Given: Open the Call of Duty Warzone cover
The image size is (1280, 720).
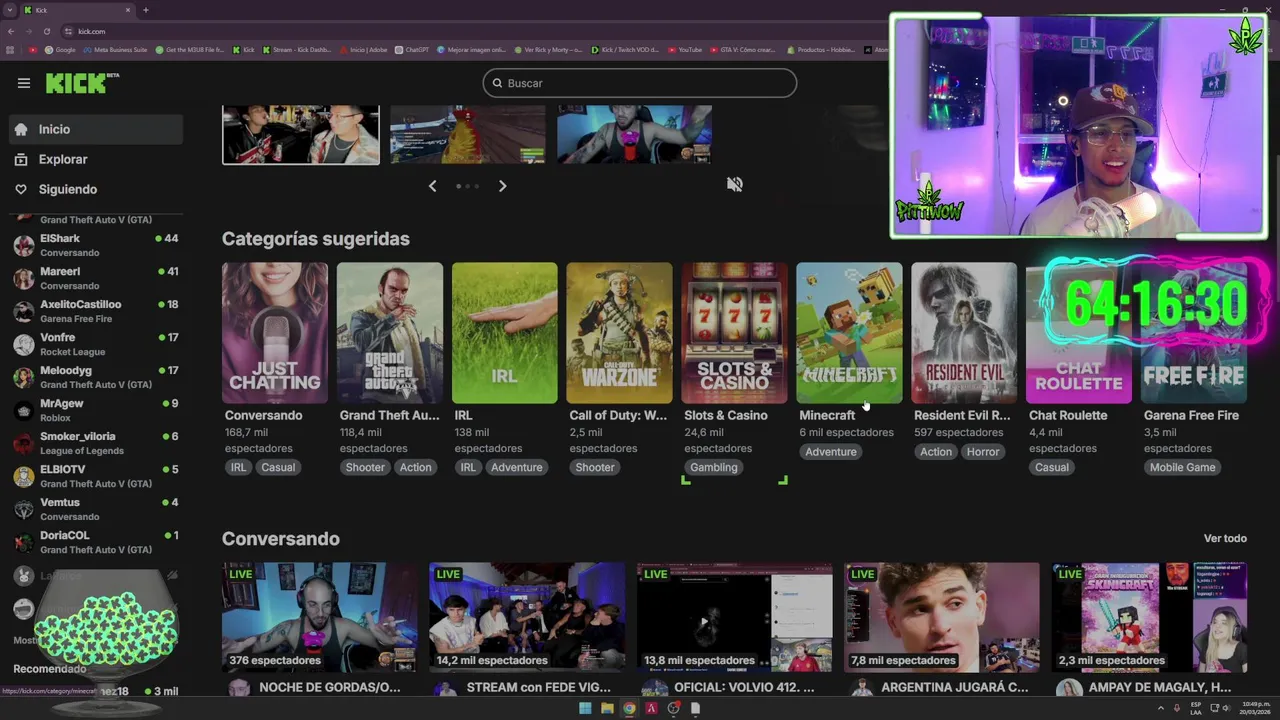Looking at the screenshot, I should (620, 333).
